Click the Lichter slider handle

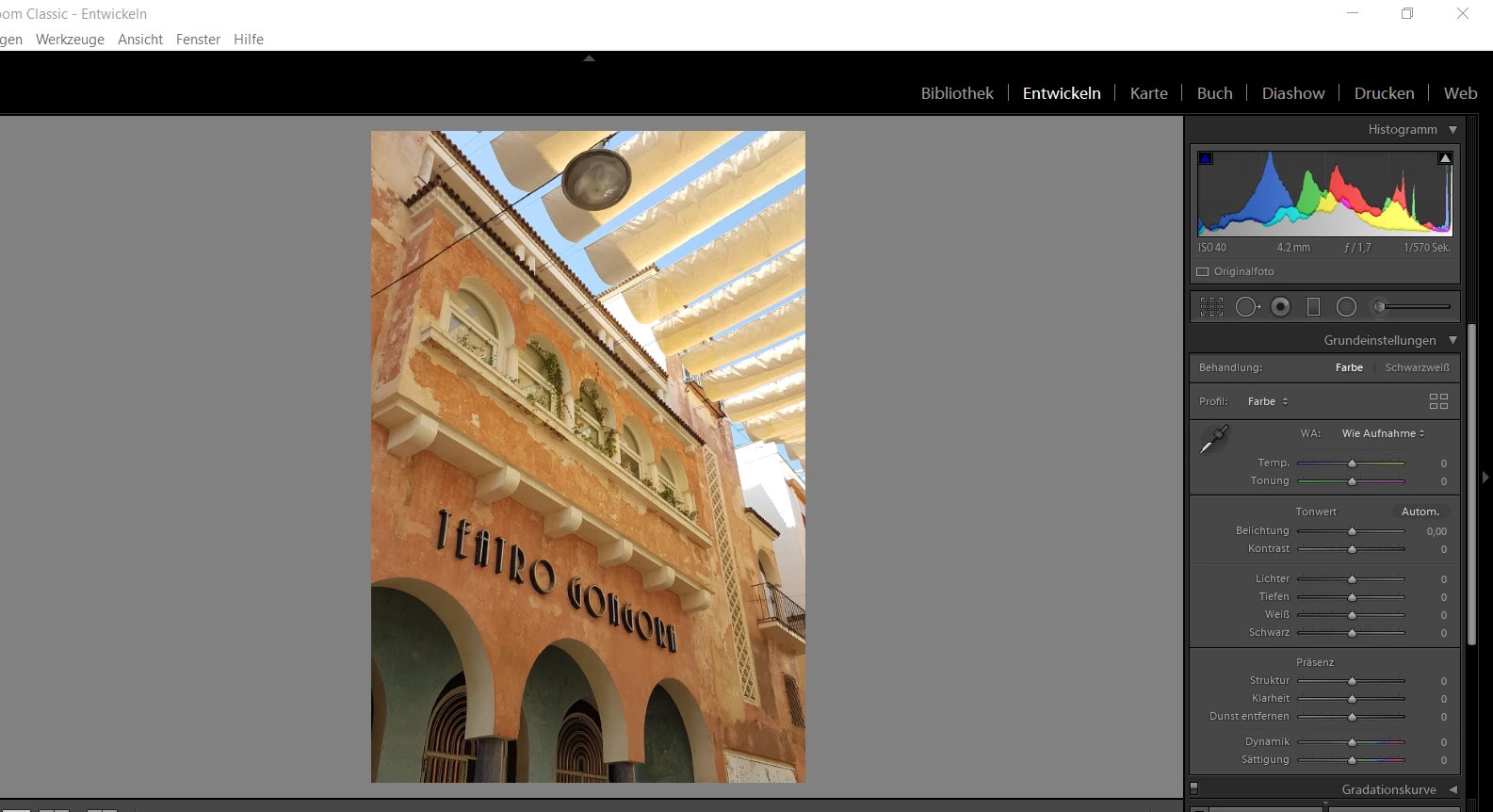[1352, 579]
